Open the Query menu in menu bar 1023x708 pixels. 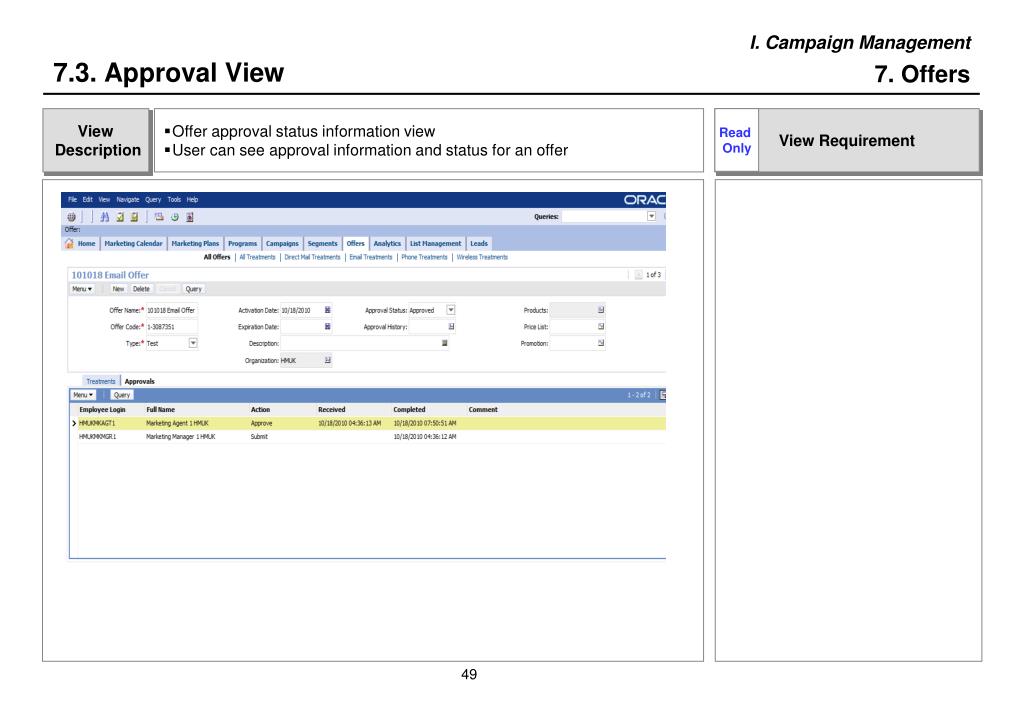point(153,200)
